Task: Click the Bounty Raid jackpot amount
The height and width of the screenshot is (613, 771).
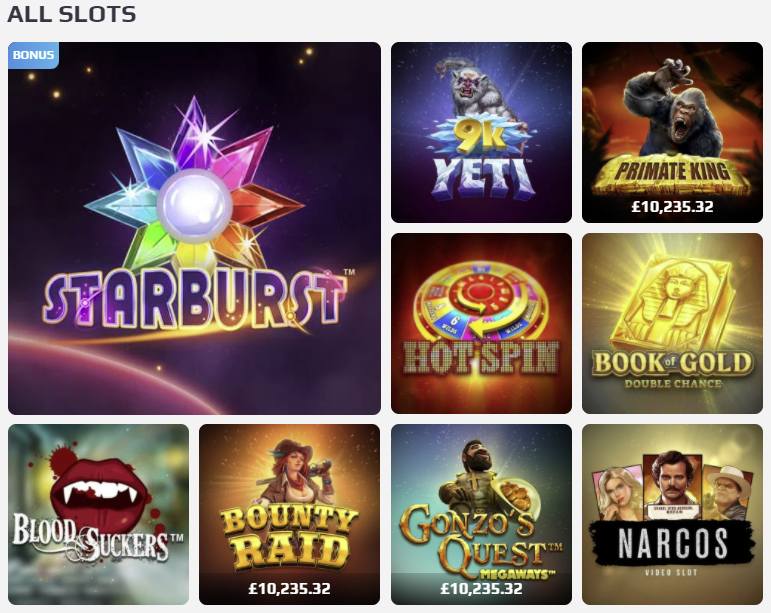Action: (290, 588)
